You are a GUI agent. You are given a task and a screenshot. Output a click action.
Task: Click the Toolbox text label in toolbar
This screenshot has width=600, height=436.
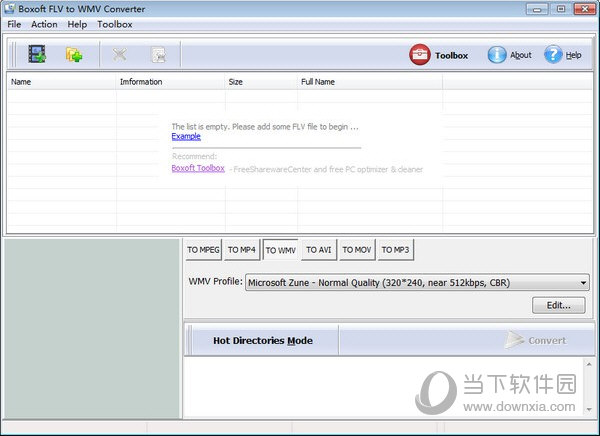452,56
